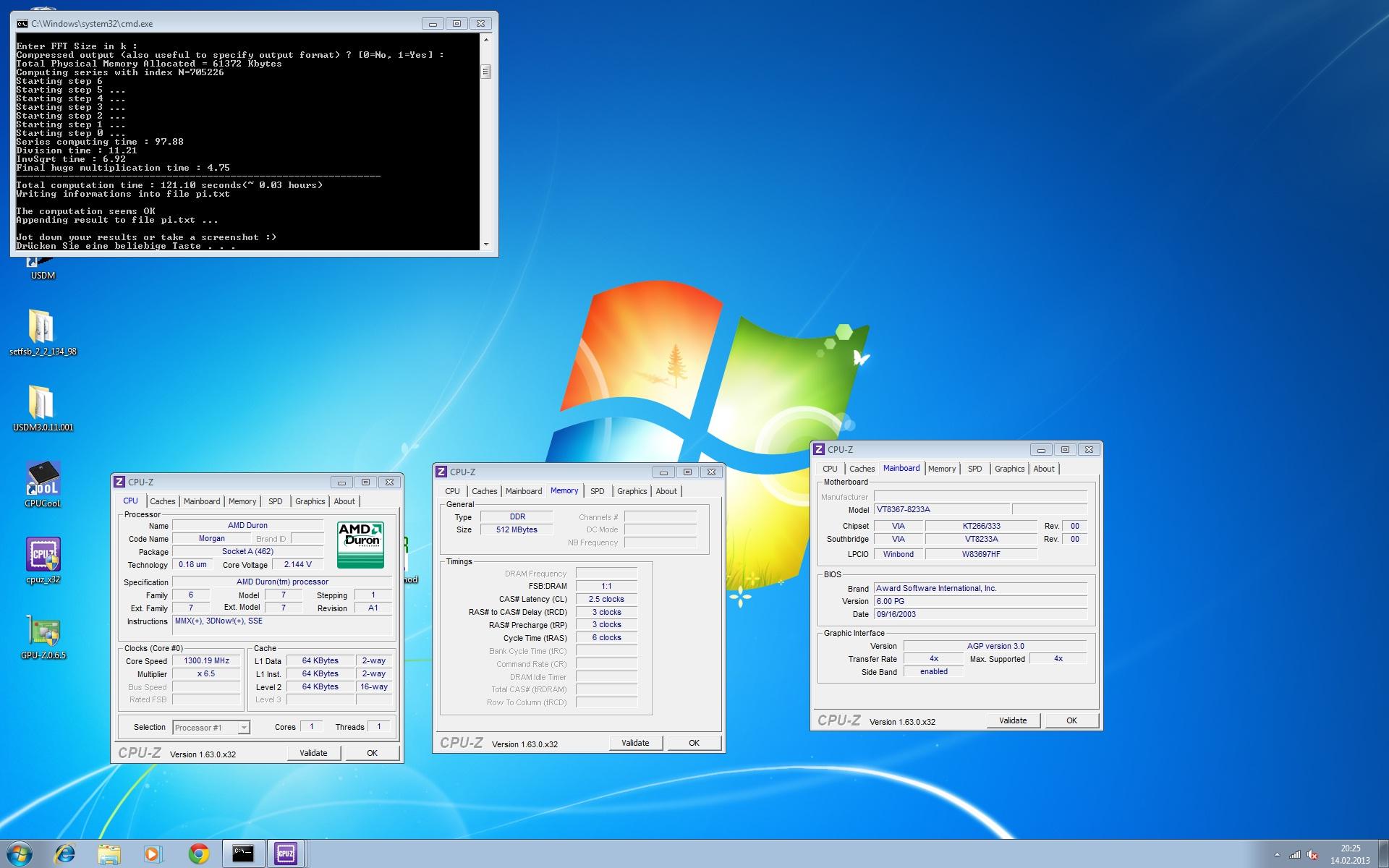The width and height of the screenshot is (1389, 868).
Task: Switch to the cmd.exe taskbar button
Action: pyautogui.click(x=243, y=854)
